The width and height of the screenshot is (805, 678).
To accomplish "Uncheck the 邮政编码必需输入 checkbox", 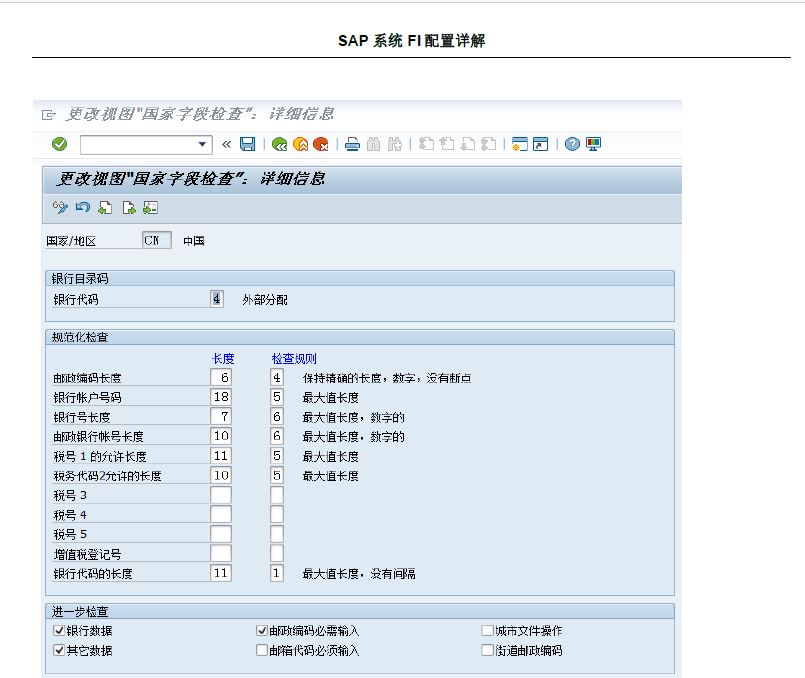I will tap(262, 630).
